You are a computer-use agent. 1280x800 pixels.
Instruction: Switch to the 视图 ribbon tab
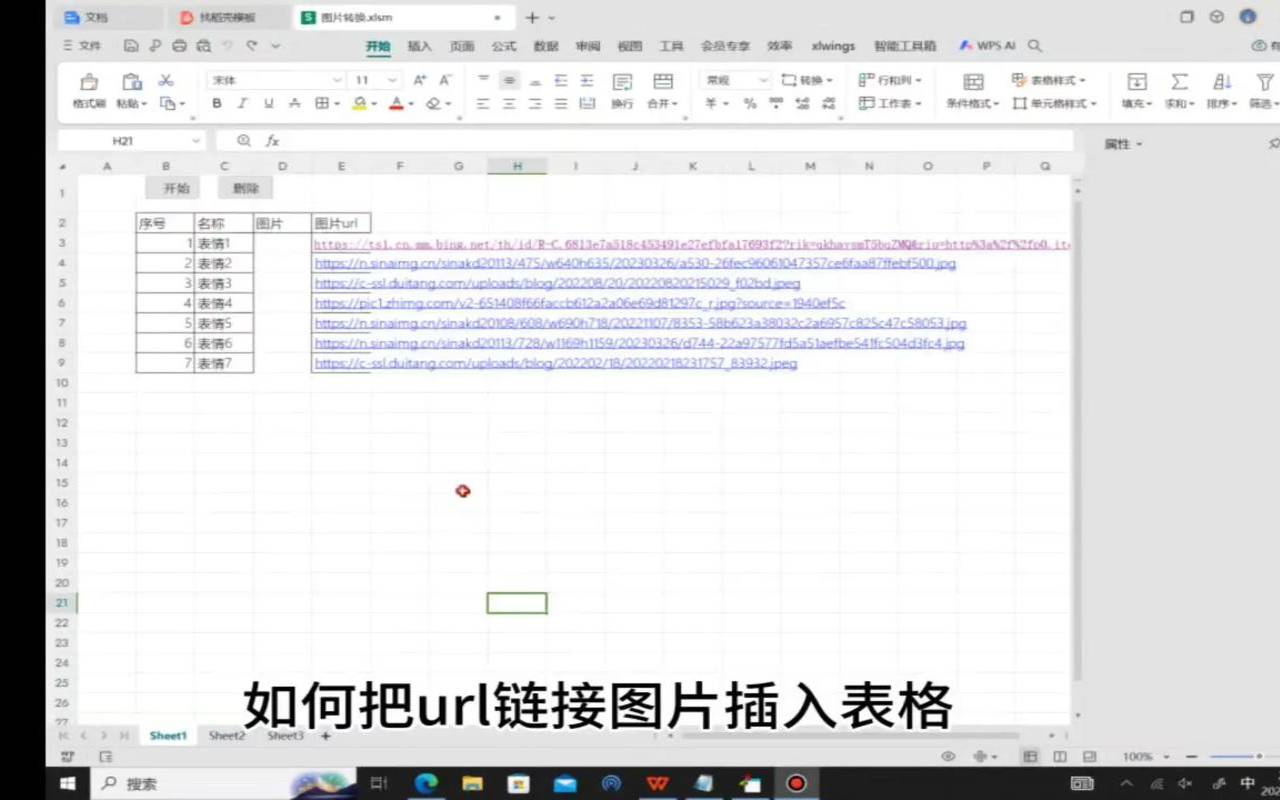(x=630, y=46)
